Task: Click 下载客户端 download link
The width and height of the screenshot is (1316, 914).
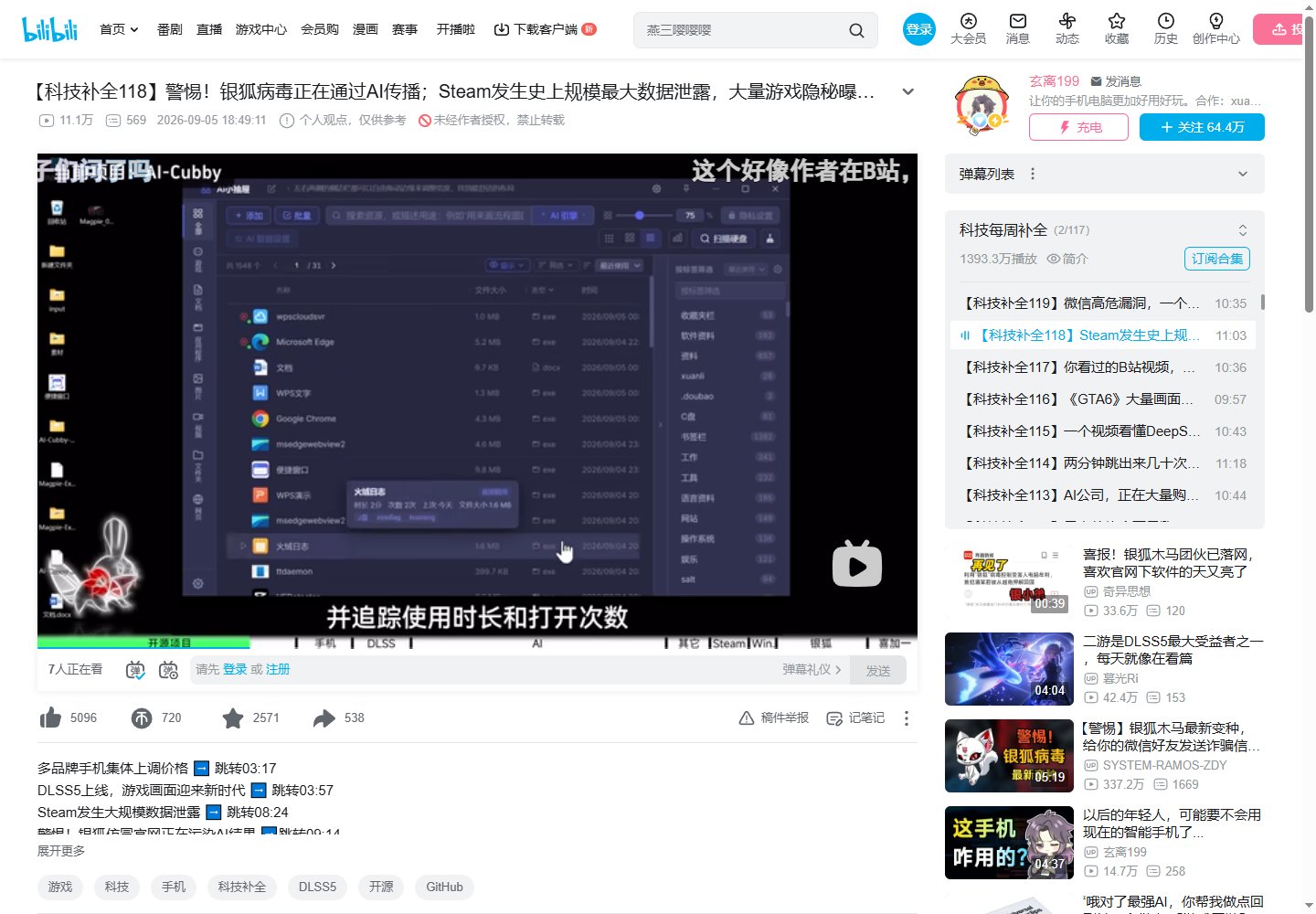Action: pos(545,29)
